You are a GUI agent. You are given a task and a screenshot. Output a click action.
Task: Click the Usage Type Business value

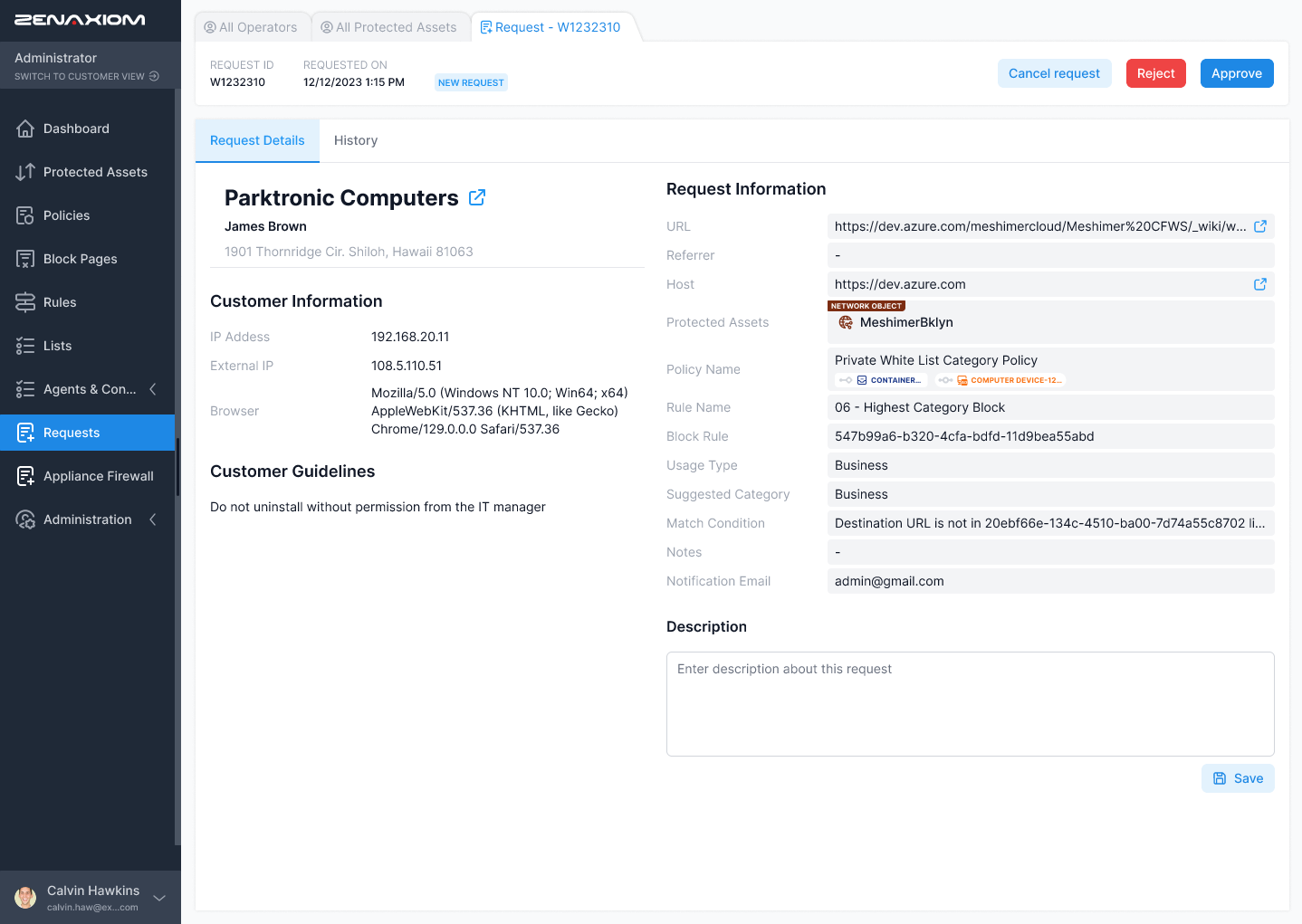(x=861, y=465)
